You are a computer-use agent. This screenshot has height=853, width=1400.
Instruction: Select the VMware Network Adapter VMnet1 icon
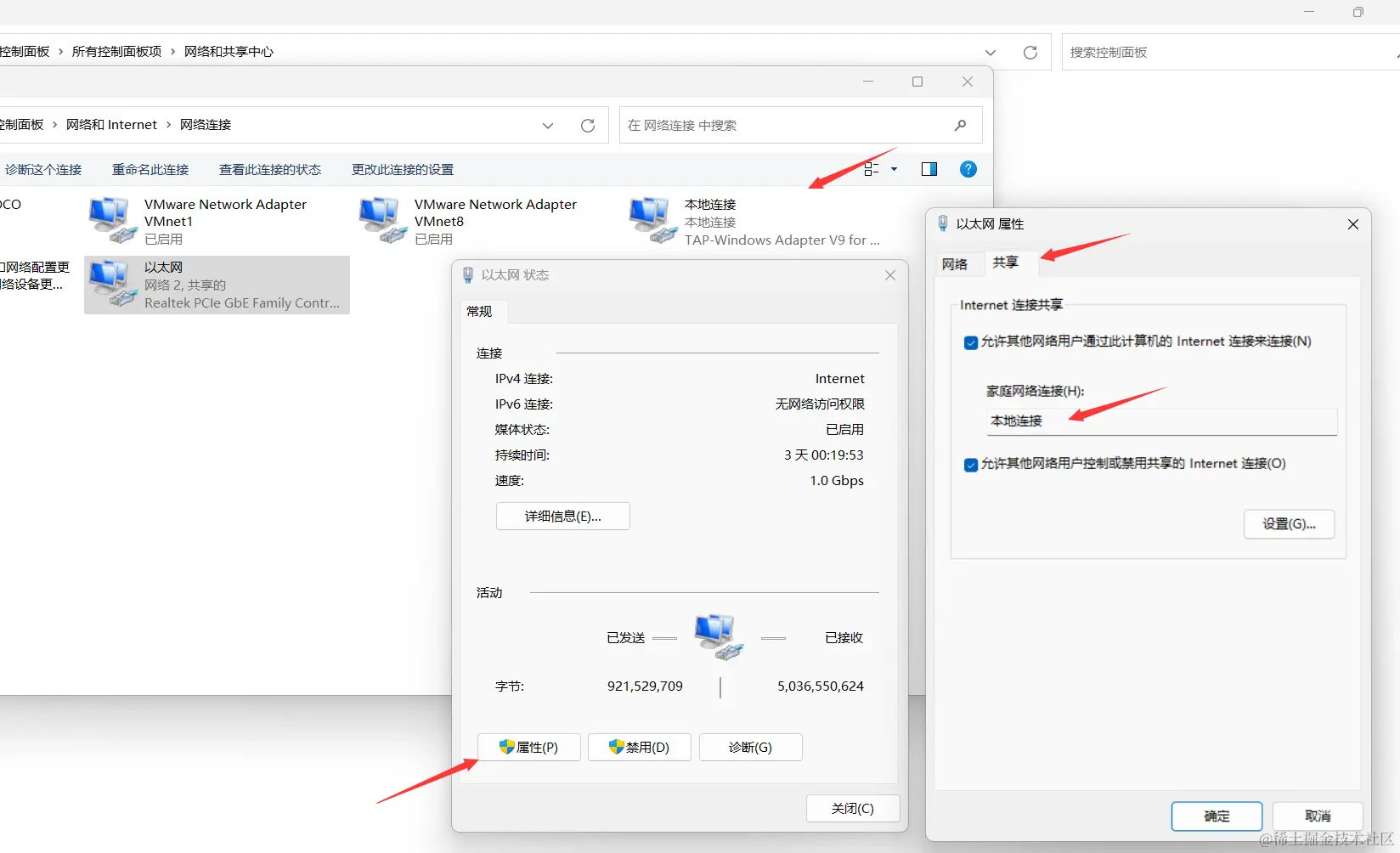pyautogui.click(x=112, y=220)
